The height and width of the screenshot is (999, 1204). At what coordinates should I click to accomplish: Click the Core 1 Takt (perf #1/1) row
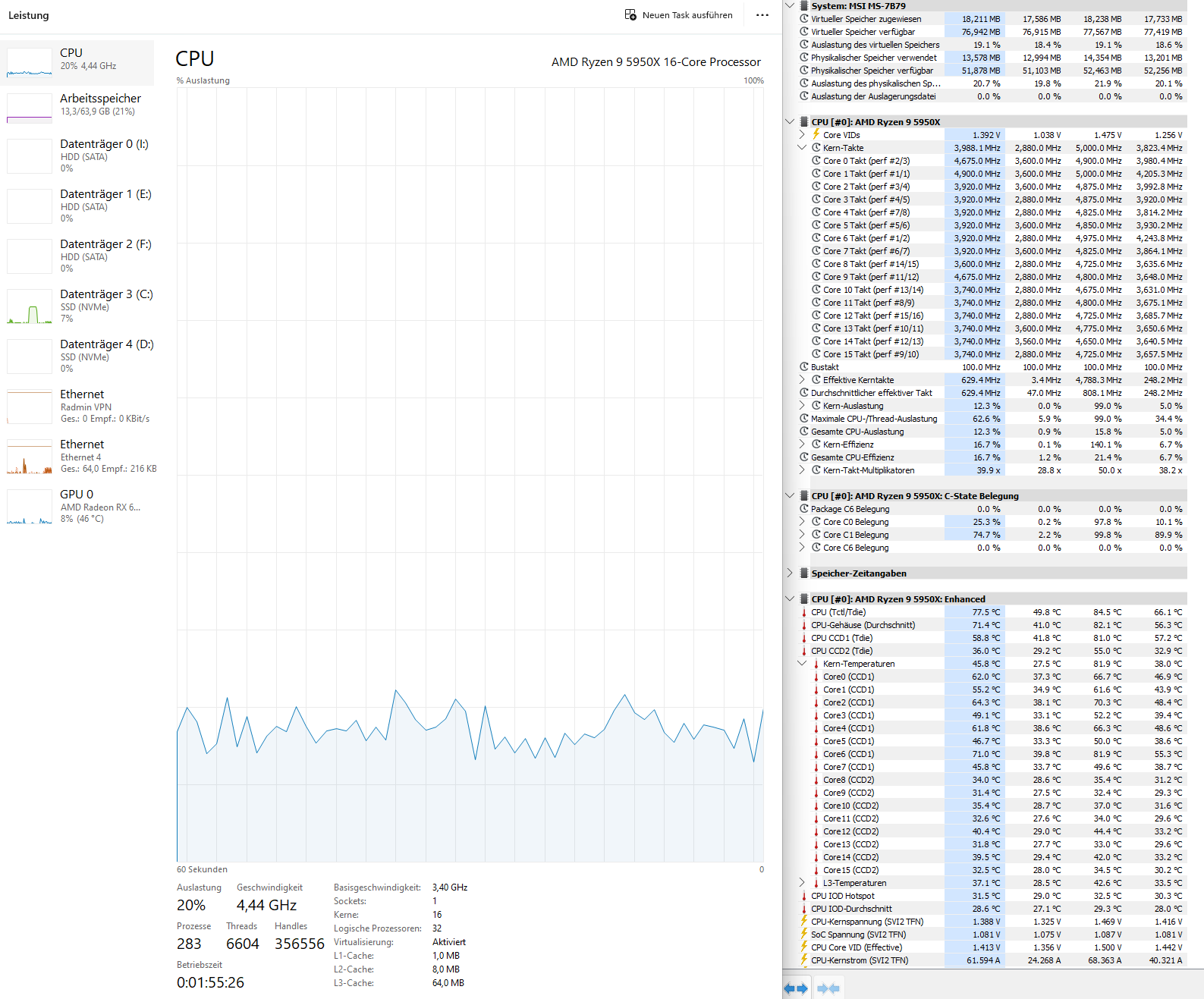992,174
